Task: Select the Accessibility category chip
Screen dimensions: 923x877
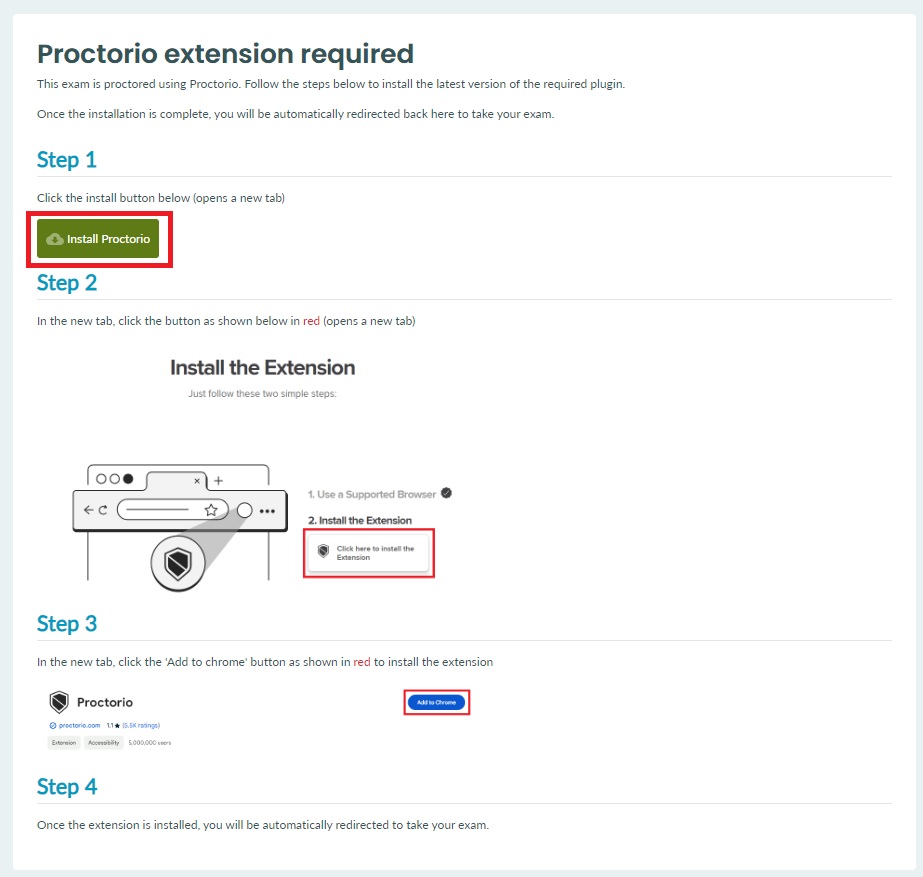Action: point(102,740)
